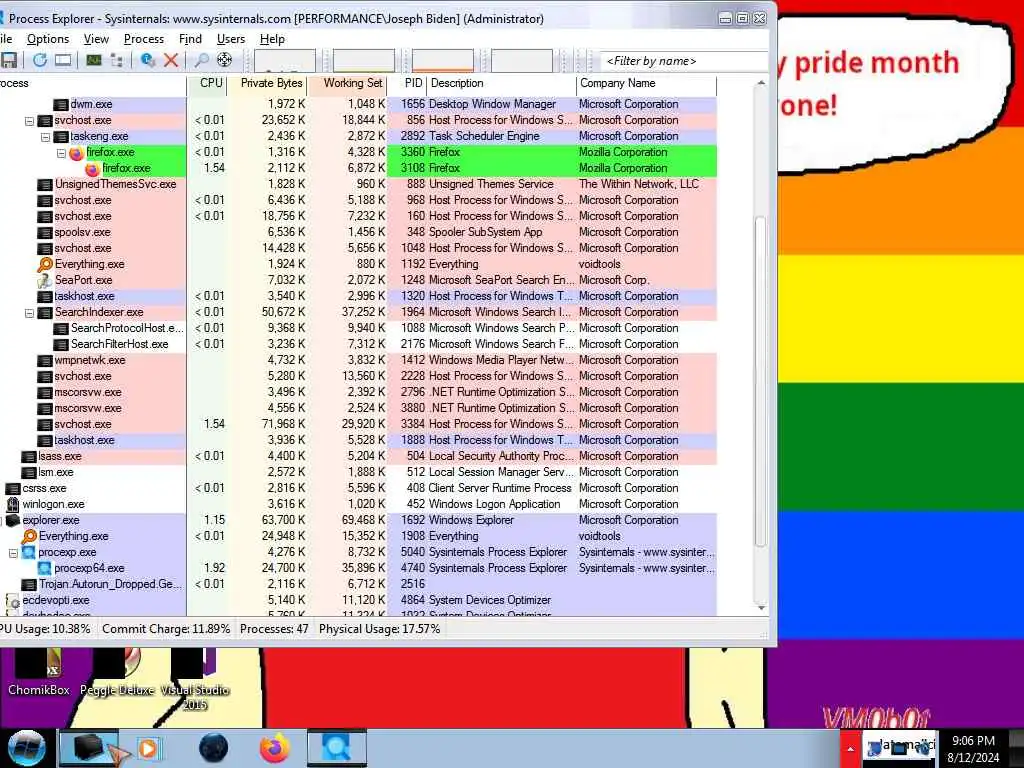The width and height of the screenshot is (1024, 768).
Task: Click the explorer.exe process icon
Action: pyautogui.click(x=12, y=520)
